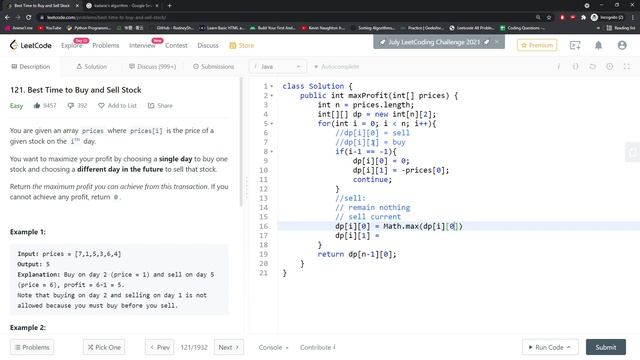This screenshot has width=640, height=360.
Task: Open the Store link with bag icon
Action: (242, 45)
